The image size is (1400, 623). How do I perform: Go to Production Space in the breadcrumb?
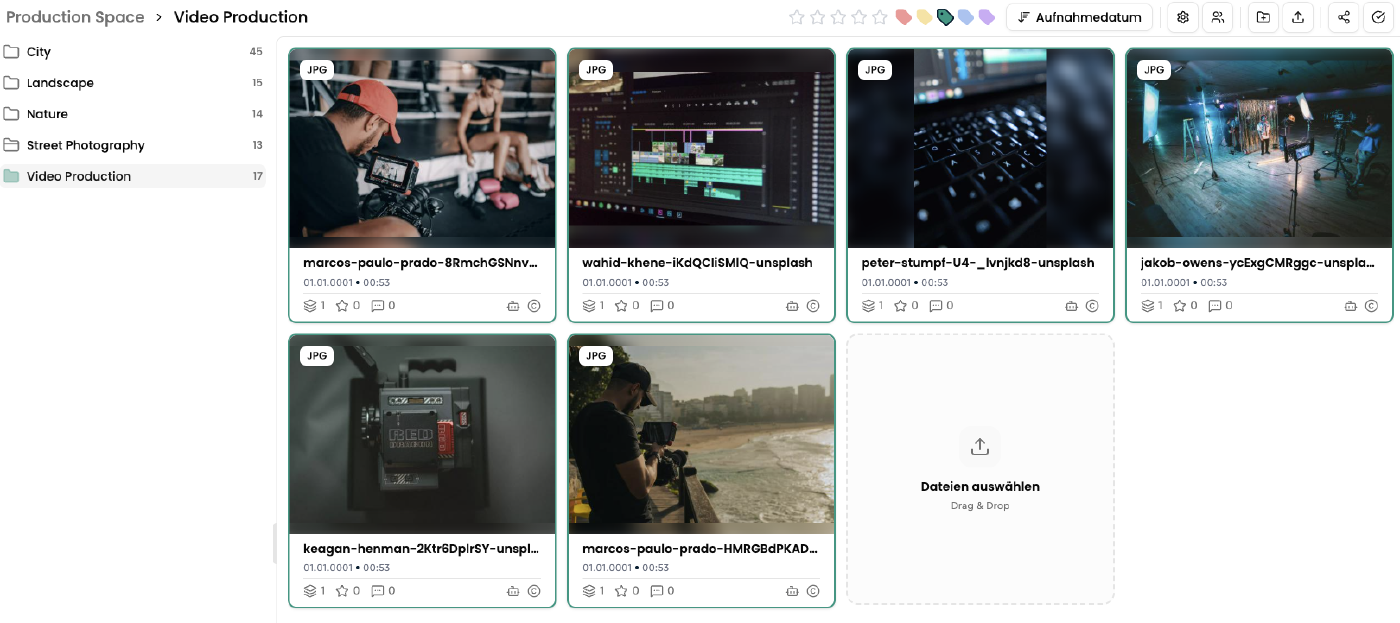click(x=75, y=17)
